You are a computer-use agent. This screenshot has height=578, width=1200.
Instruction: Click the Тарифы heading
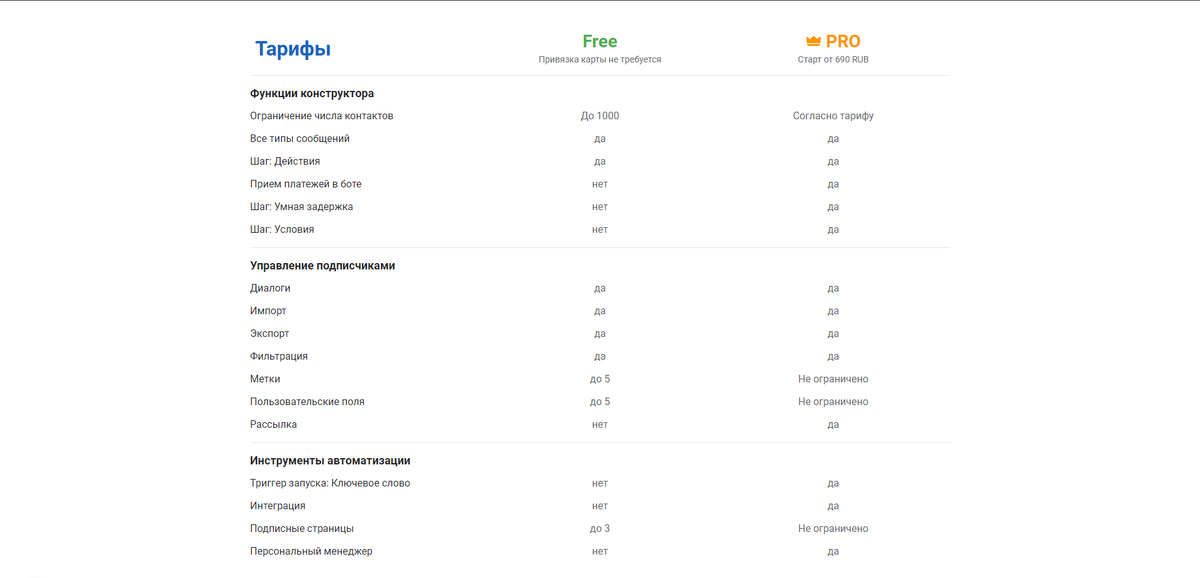(292, 49)
